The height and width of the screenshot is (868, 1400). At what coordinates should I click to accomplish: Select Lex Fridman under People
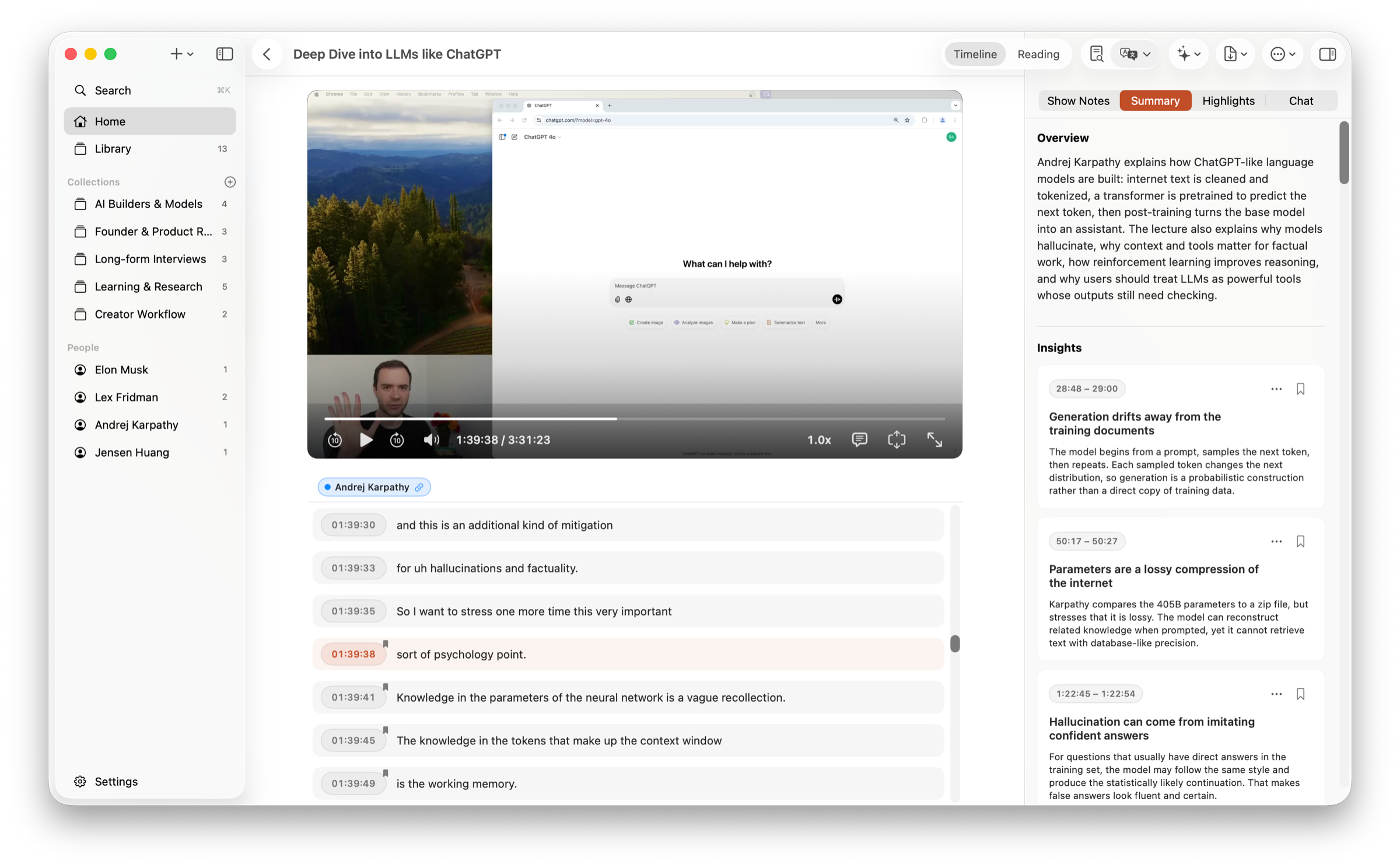150,397
